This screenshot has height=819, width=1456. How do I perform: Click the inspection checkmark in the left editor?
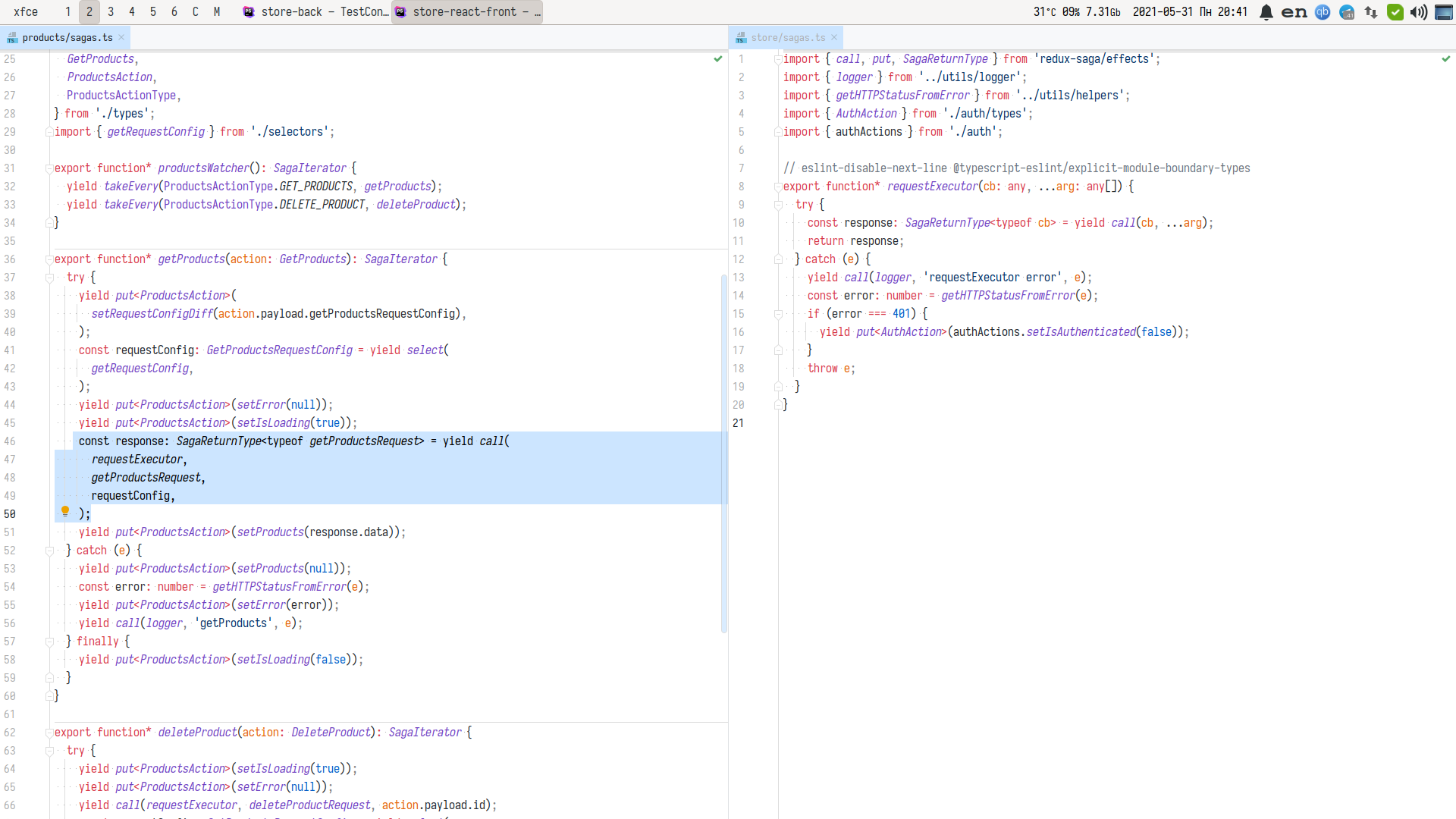coord(717,58)
